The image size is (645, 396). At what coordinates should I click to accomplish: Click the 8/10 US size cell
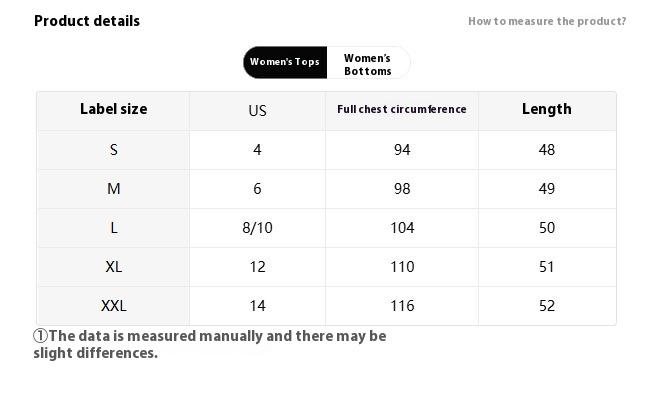point(258,228)
